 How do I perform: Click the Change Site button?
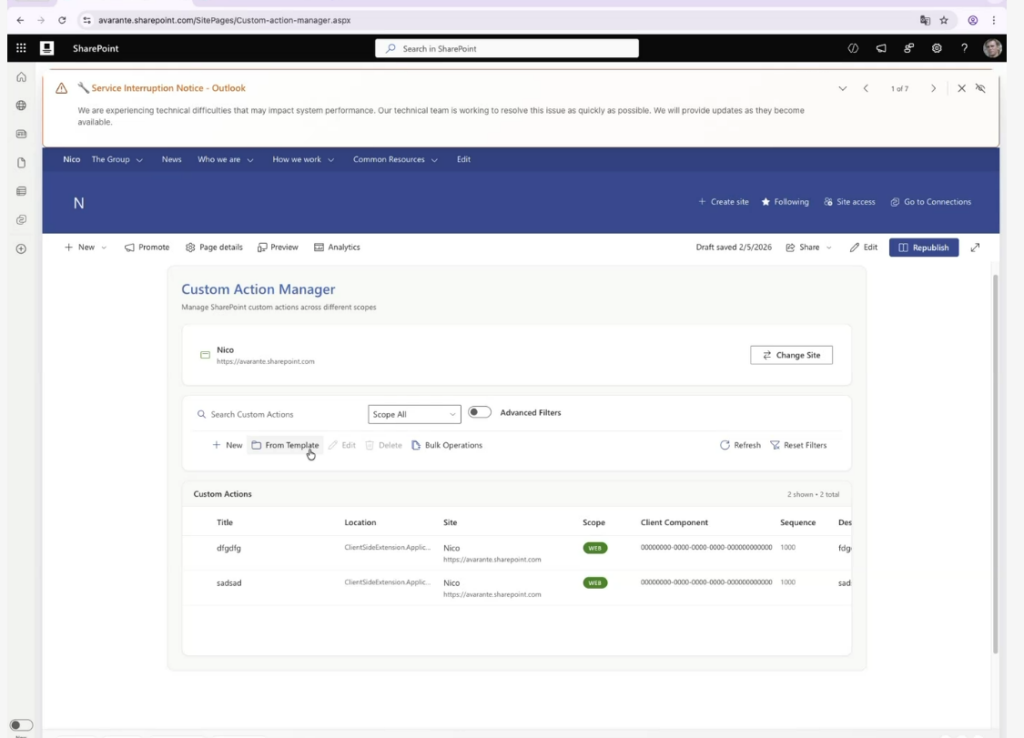coord(791,355)
